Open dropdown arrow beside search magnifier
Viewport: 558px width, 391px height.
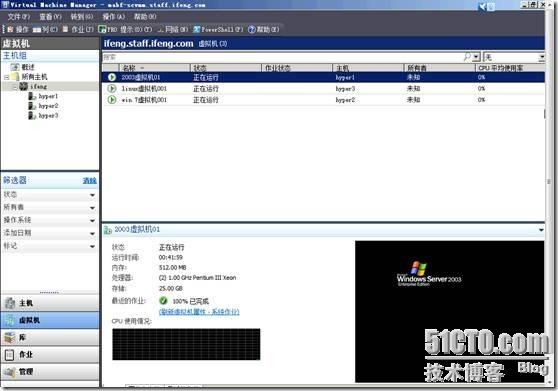pyautogui.click(x=477, y=57)
